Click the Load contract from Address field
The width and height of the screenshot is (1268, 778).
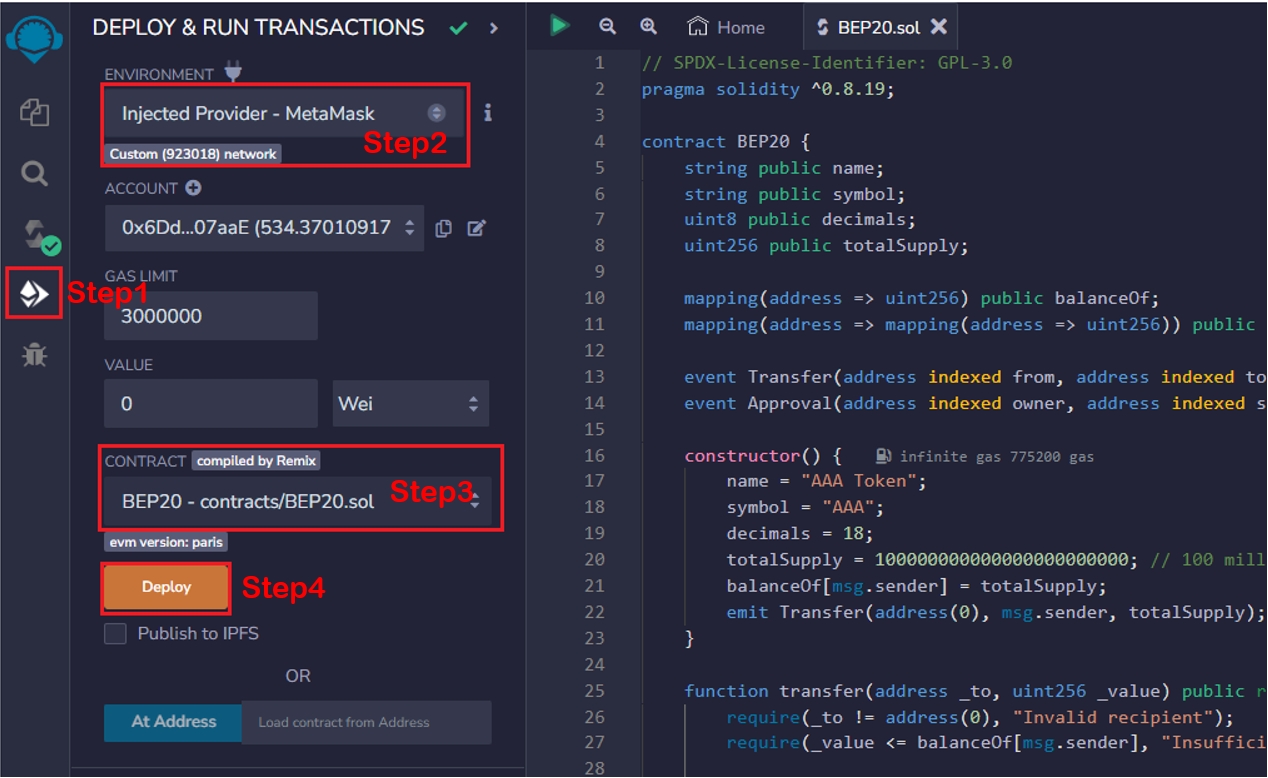(366, 722)
